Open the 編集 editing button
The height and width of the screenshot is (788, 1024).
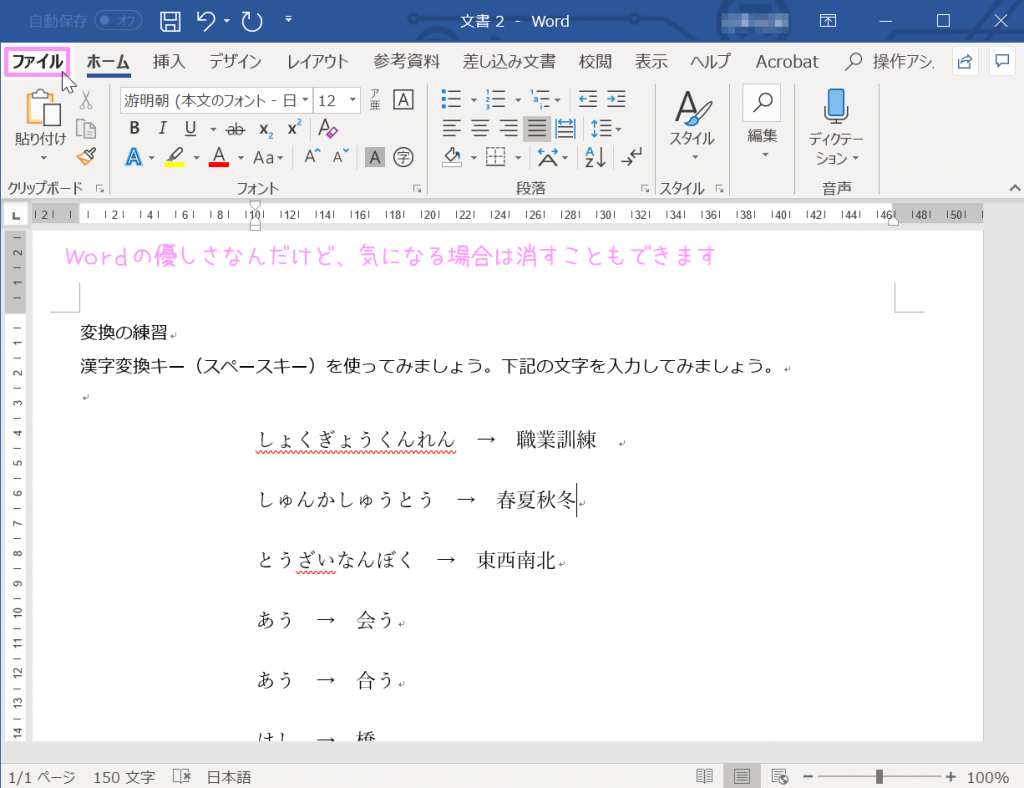(x=762, y=122)
